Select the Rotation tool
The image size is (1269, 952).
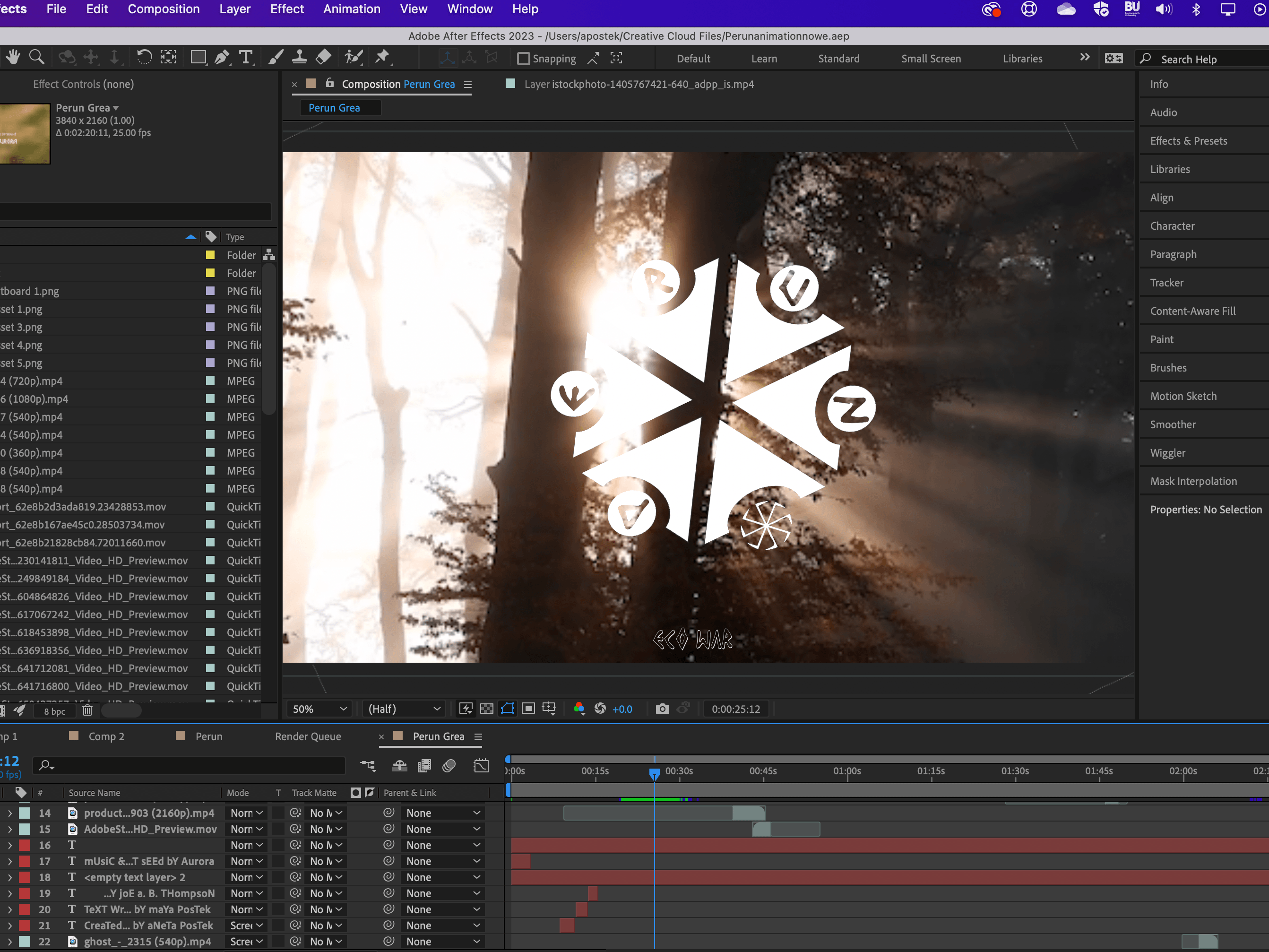[144, 57]
